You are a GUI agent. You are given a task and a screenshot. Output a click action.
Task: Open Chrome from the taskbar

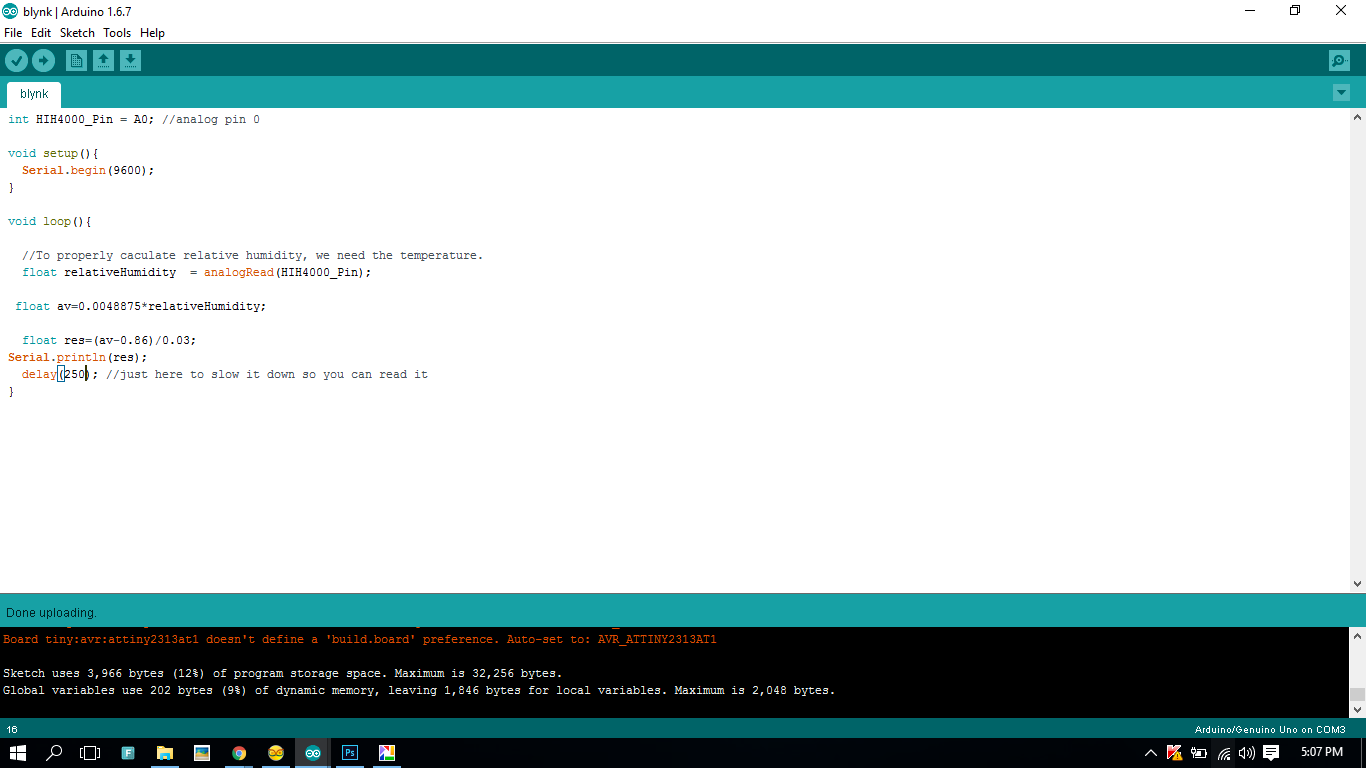[239, 753]
